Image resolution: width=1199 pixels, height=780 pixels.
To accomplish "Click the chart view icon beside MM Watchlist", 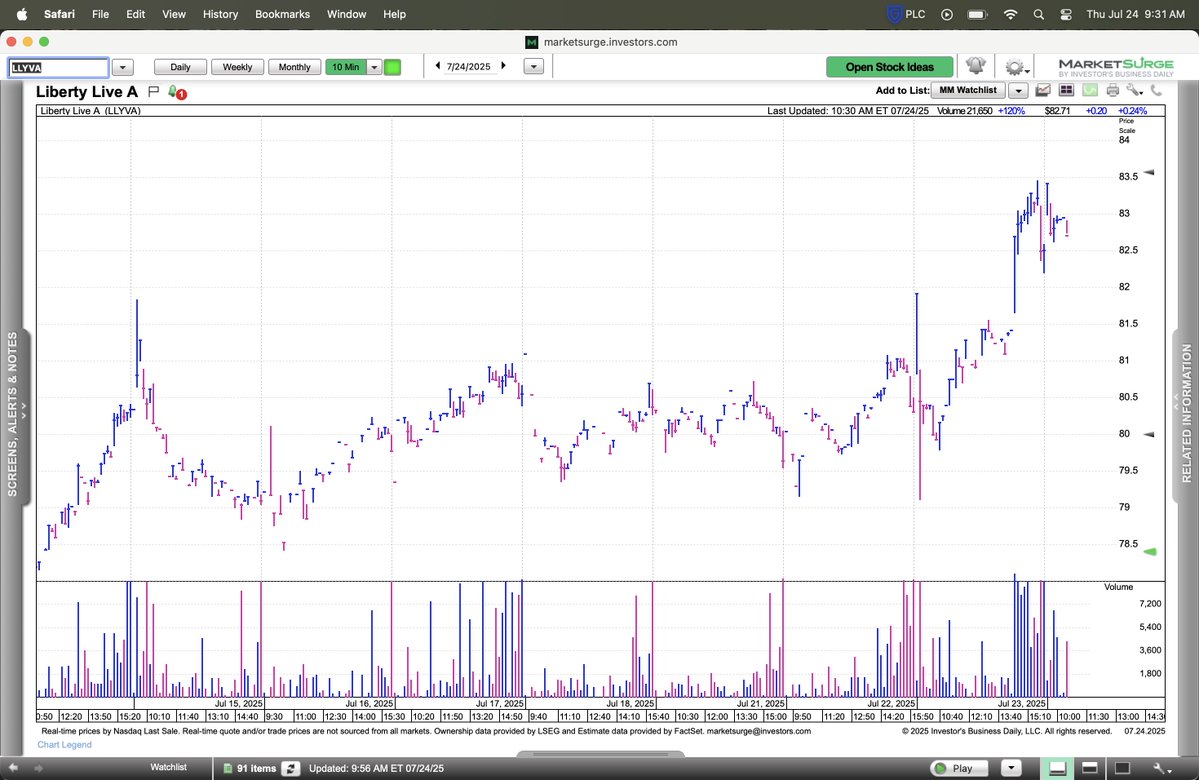I will [1043, 90].
